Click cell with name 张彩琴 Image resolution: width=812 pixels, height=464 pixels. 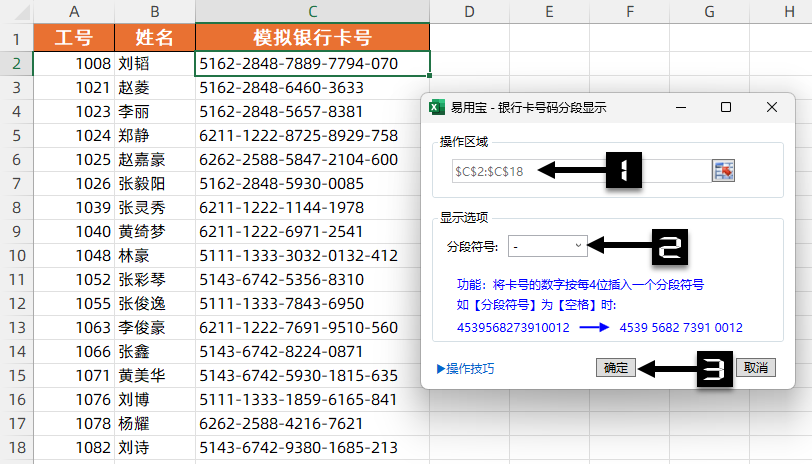tap(155, 279)
